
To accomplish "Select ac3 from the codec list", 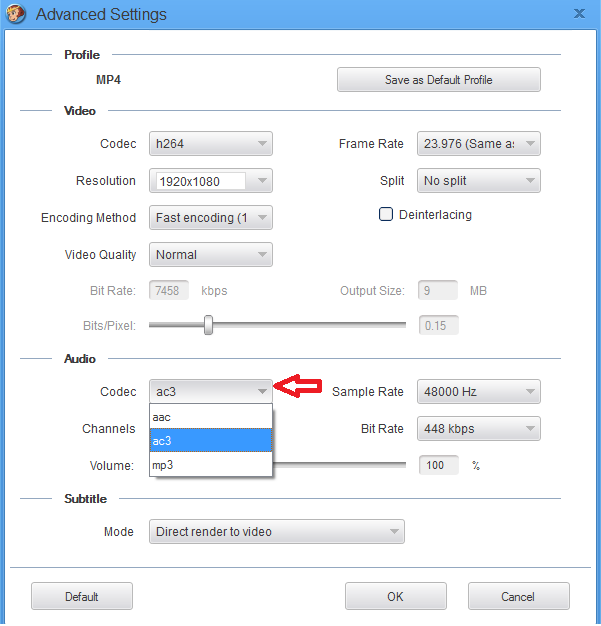I will coord(211,441).
